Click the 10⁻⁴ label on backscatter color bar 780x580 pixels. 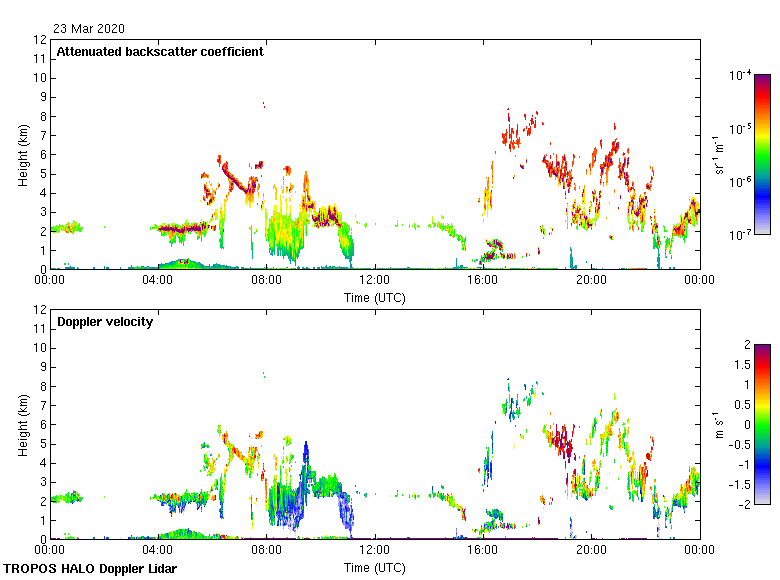click(x=740, y=76)
